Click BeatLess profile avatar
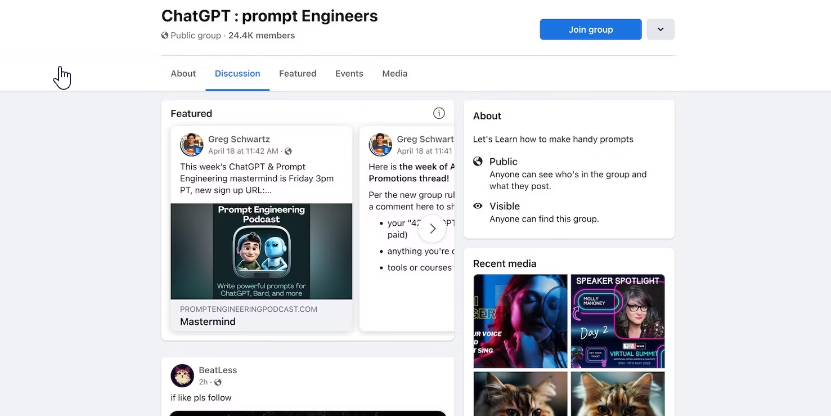Viewport: 831px width, 416px height. (182, 375)
